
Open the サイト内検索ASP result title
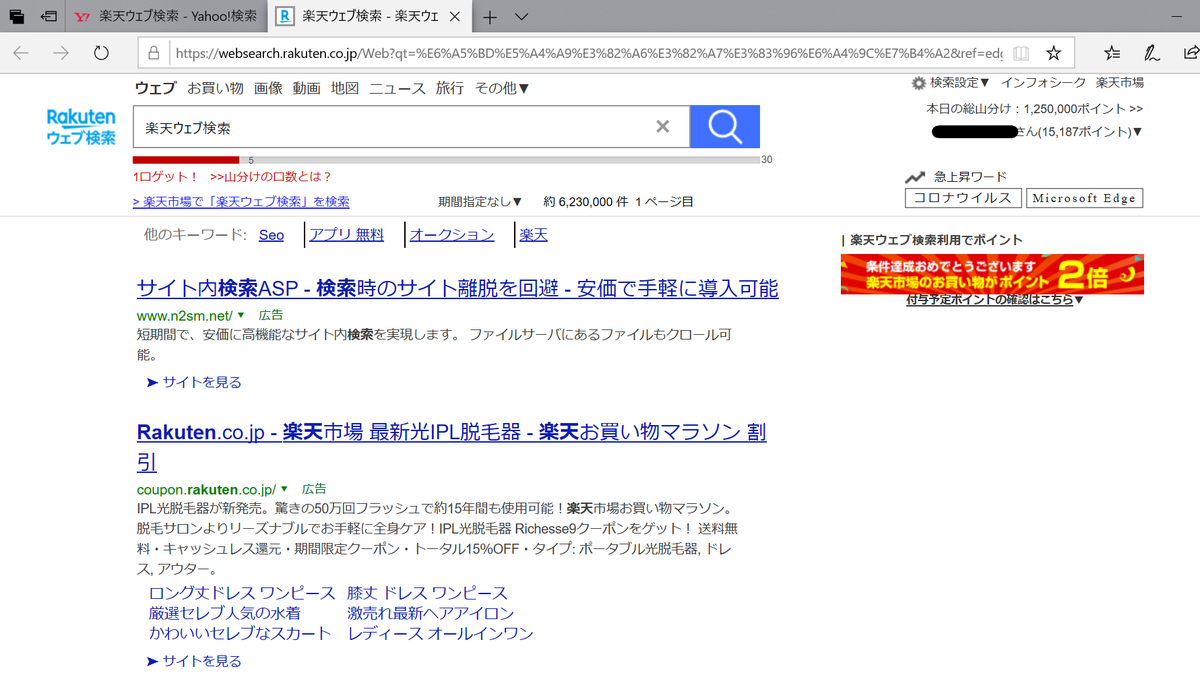pos(457,289)
